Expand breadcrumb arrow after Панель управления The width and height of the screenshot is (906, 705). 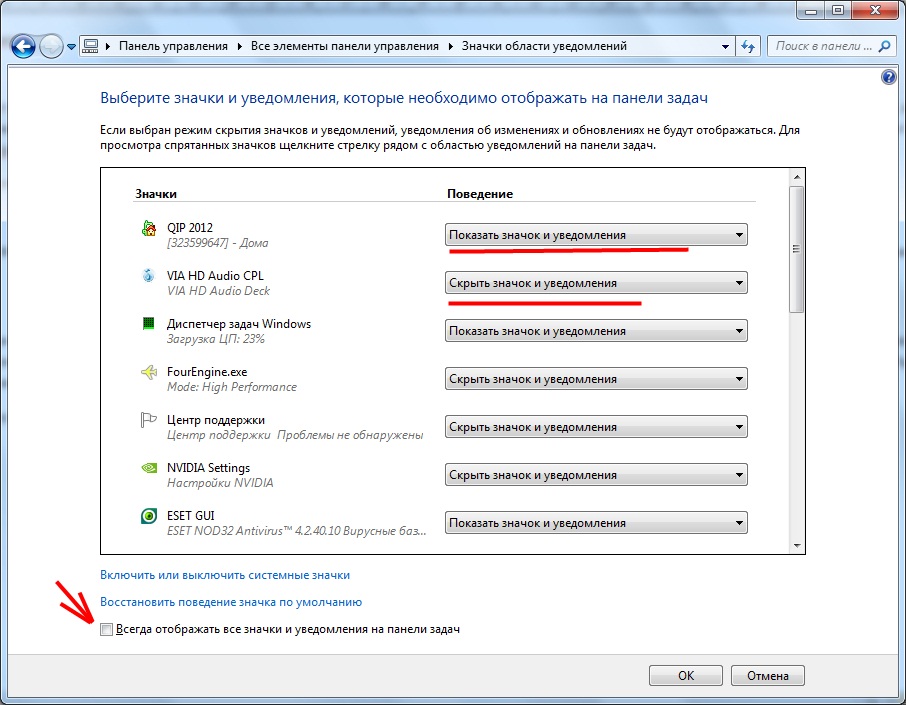pos(239,46)
